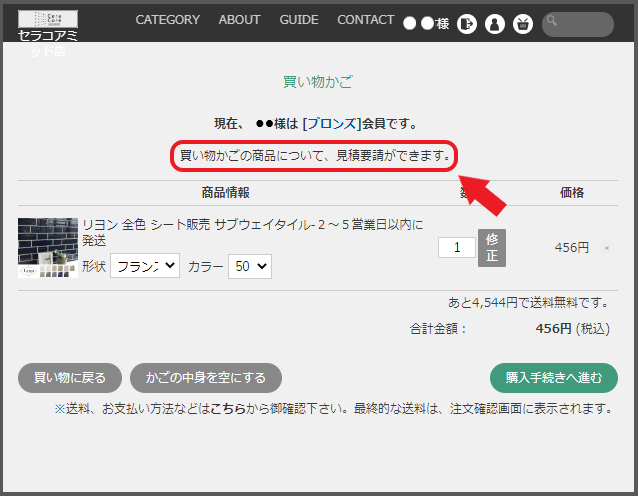Go to the ABOUT page

239,20
